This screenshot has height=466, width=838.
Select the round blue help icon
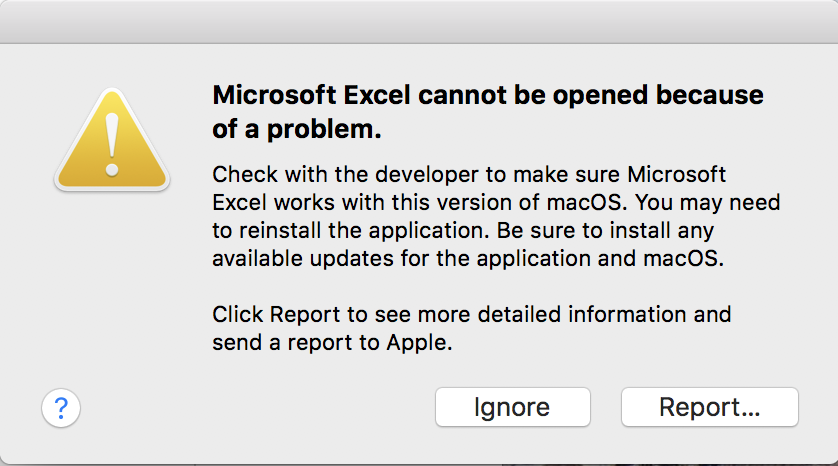click(61, 408)
